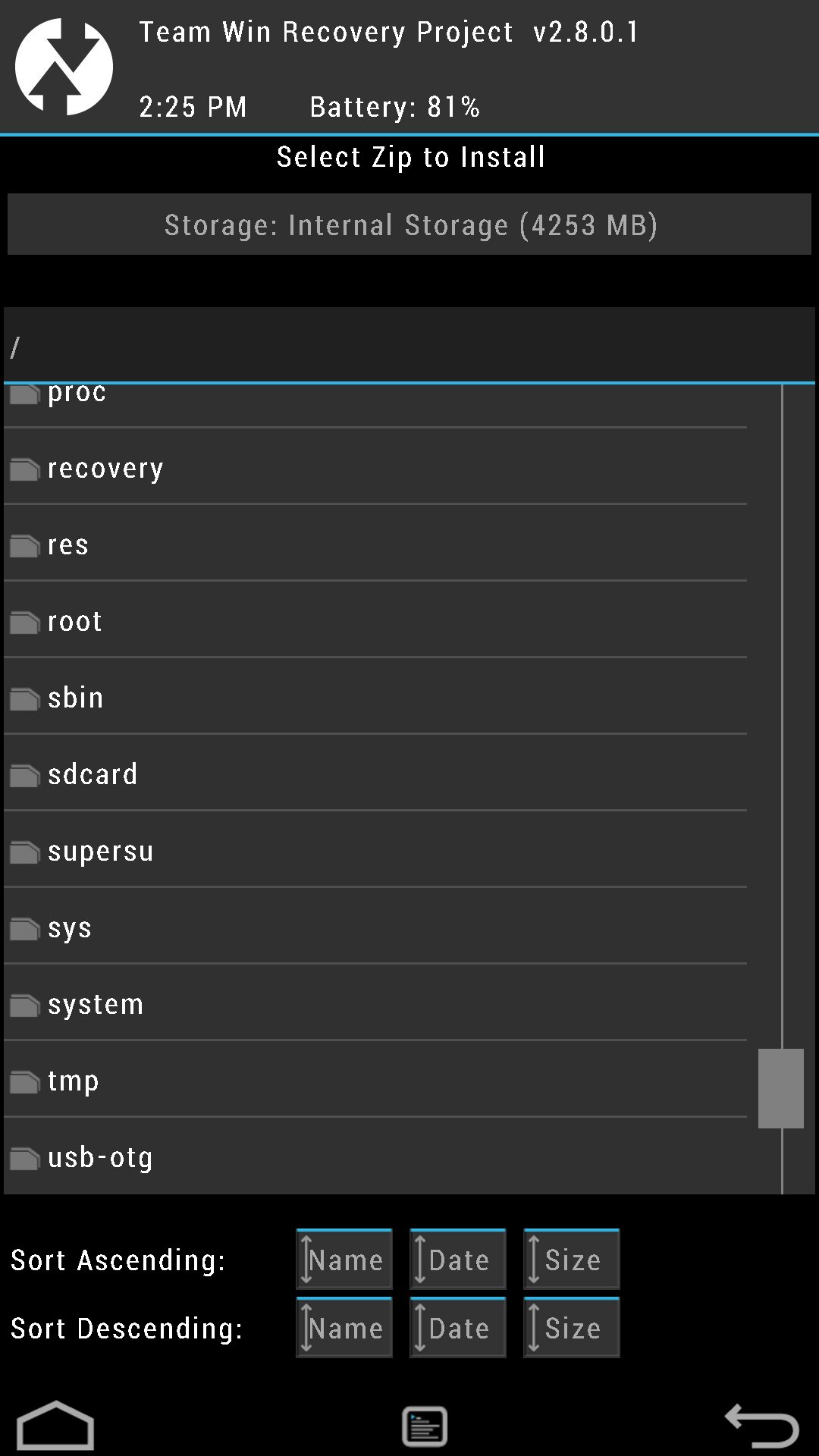Tap the TWRP logo icon

click(x=64, y=67)
